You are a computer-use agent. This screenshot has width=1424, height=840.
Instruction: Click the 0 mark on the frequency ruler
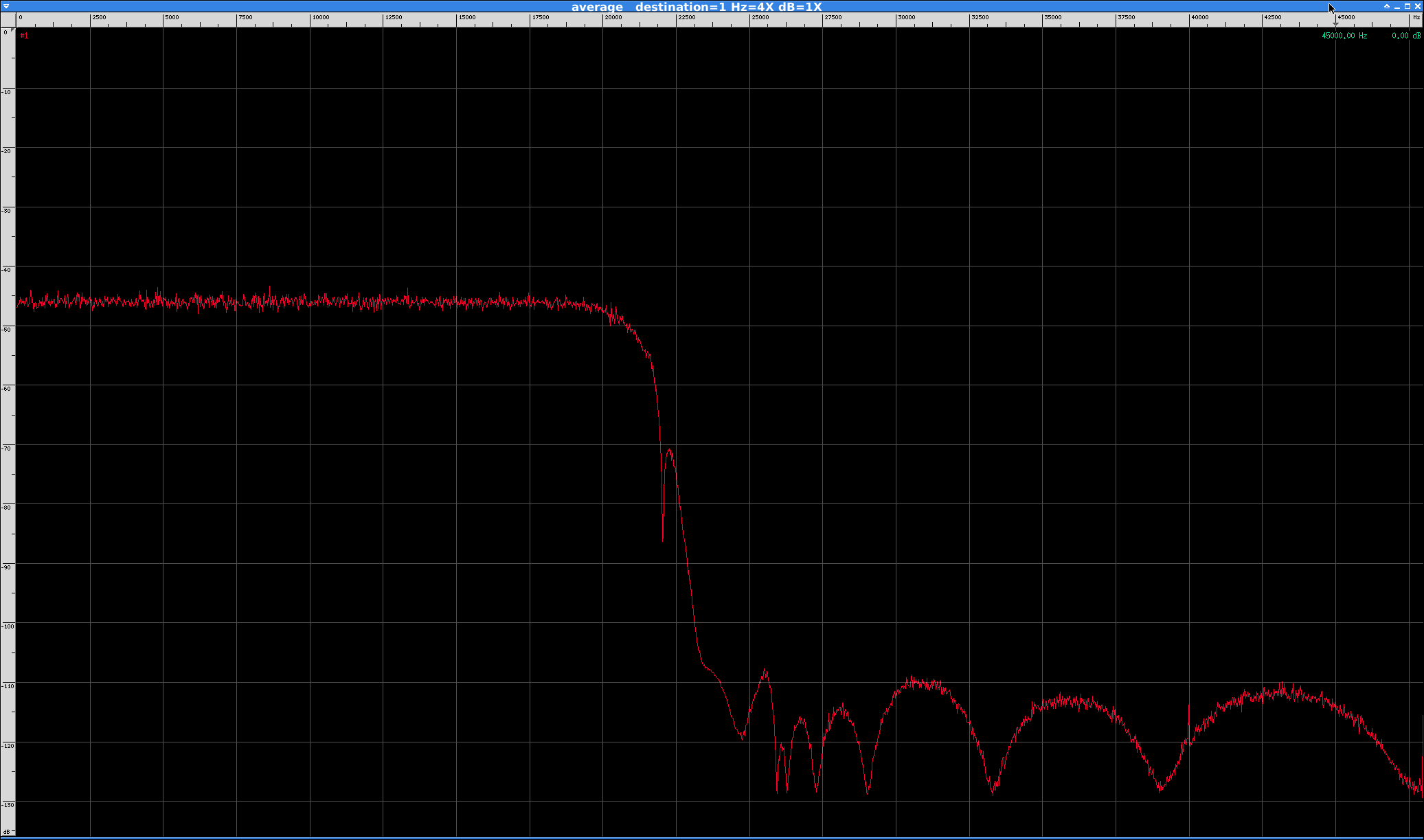[21, 17]
